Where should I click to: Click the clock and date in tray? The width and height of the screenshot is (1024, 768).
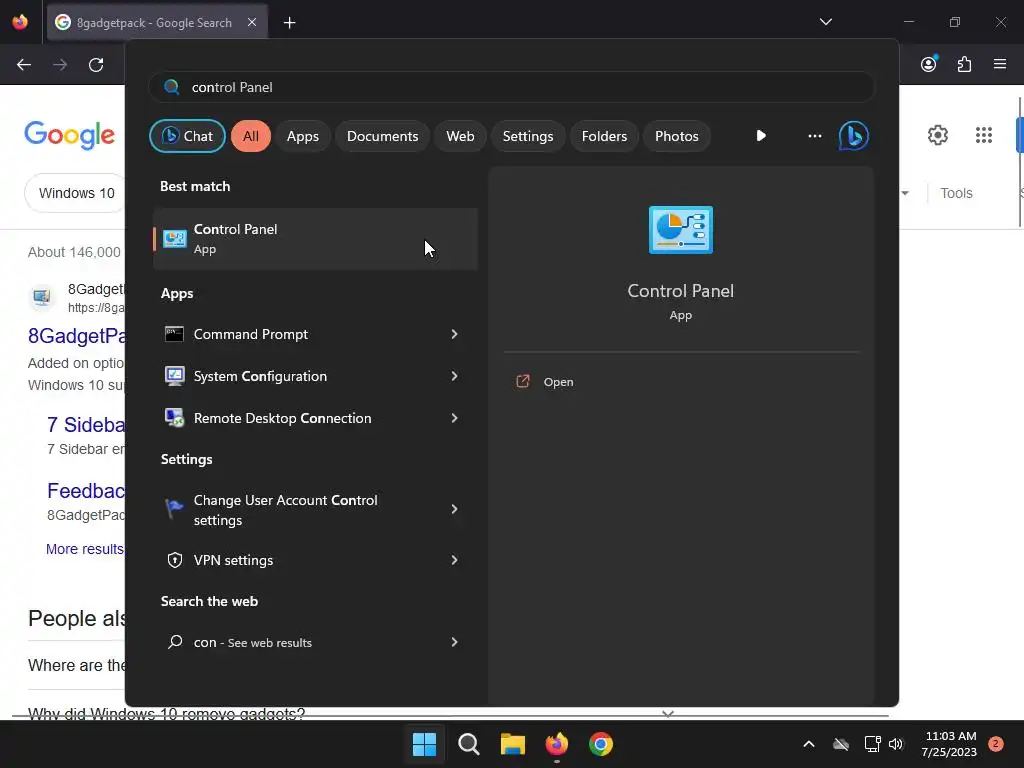(x=949, y=744)
